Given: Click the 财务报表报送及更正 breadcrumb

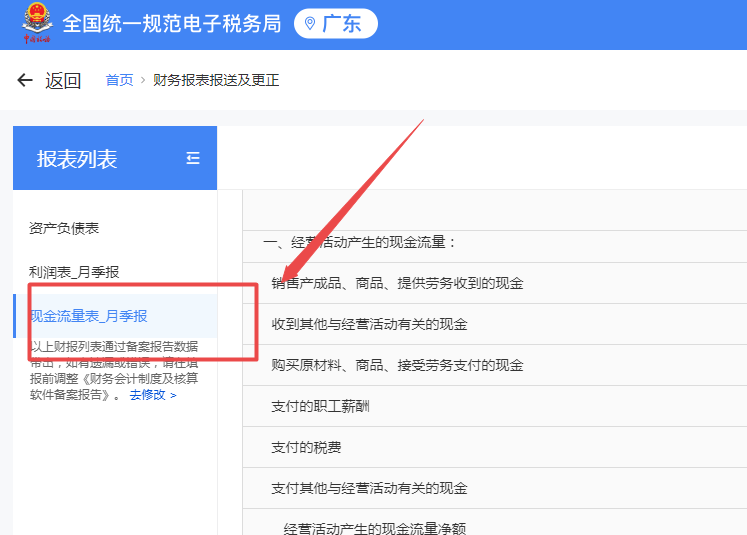Looking at the screenshot, I should pyautogui.click(x=216, y=80).
